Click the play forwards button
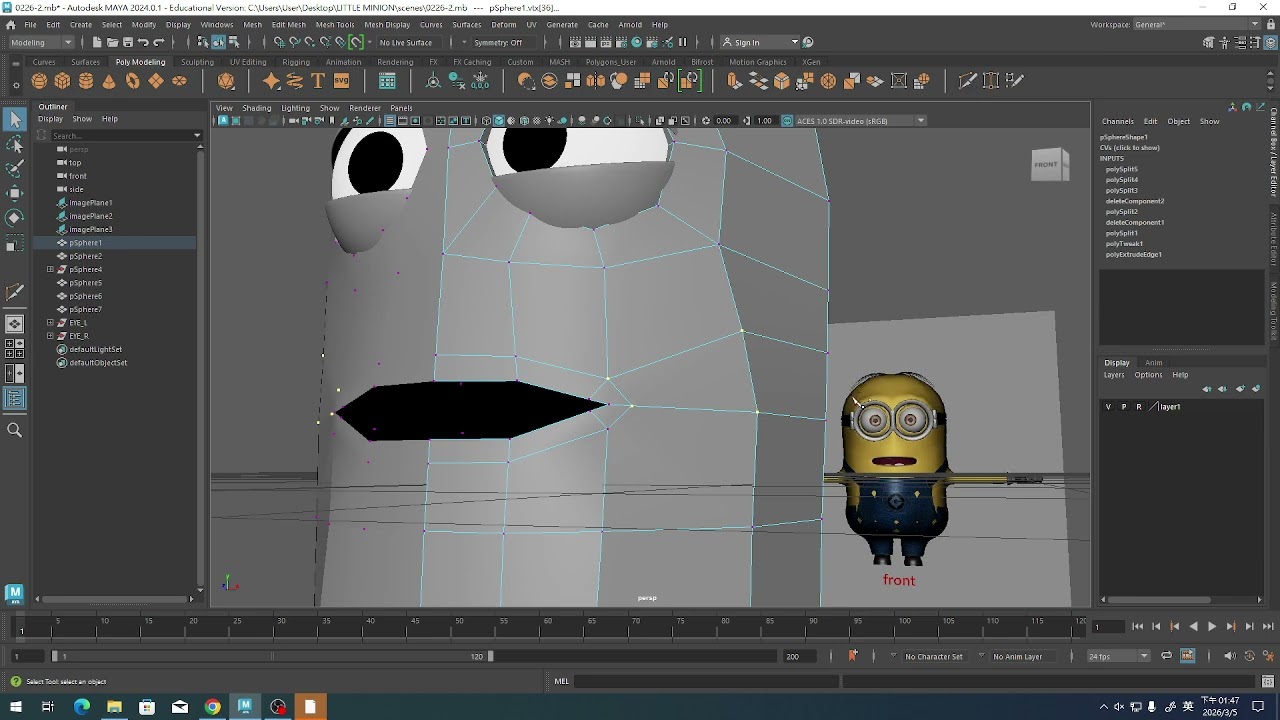The image size is (1280, 720). coord(1212,627)
